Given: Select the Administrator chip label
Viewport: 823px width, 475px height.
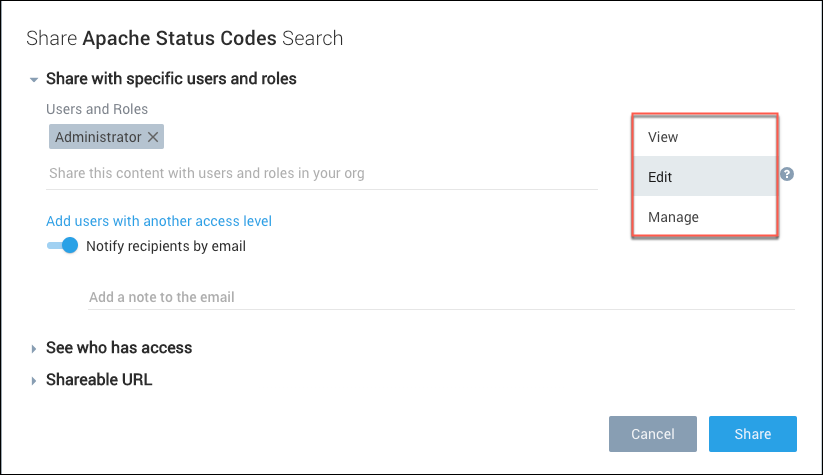Looking at the screenshot, I should 98,137.
